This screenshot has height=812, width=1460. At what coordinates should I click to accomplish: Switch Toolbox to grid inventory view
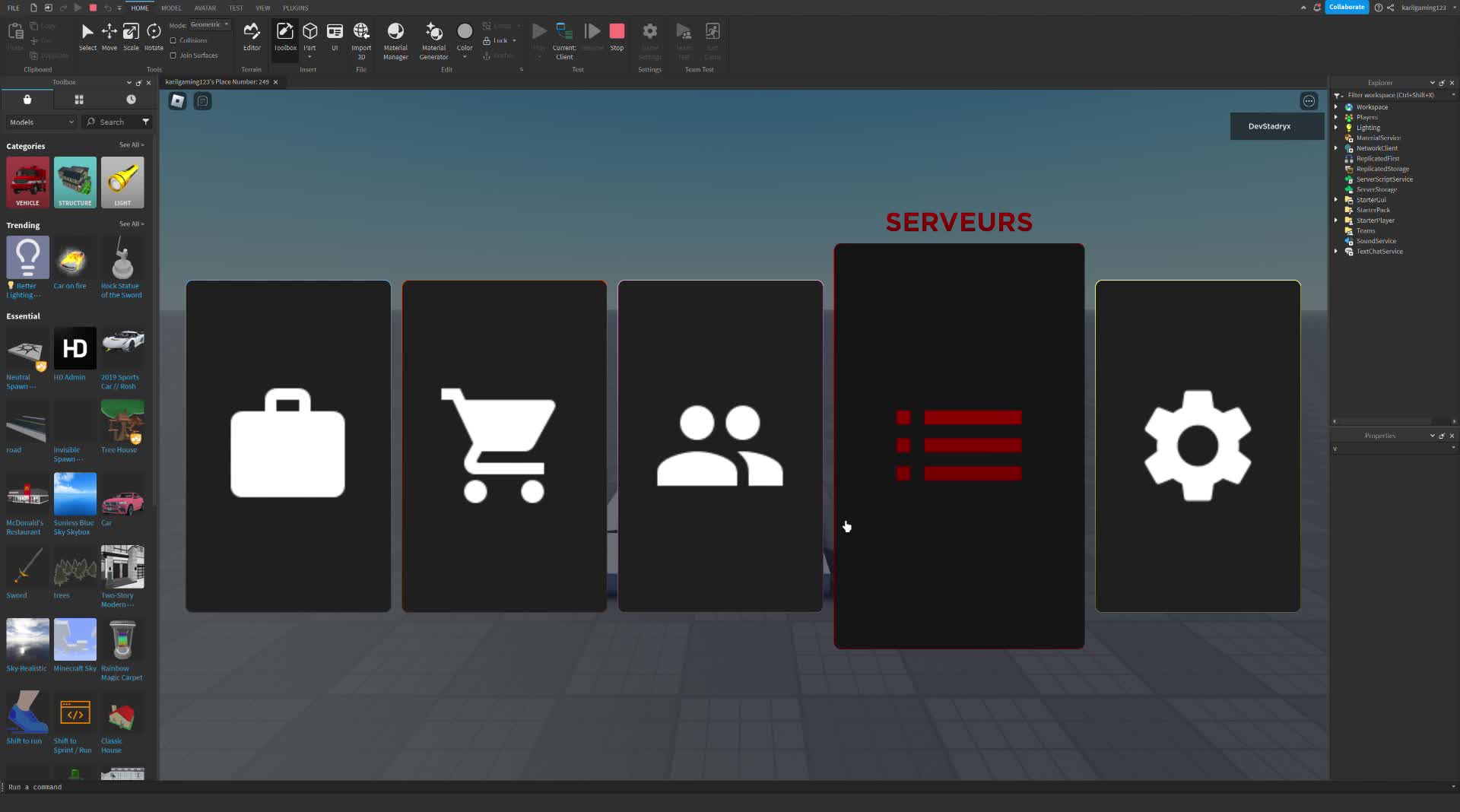click(78, 99)
